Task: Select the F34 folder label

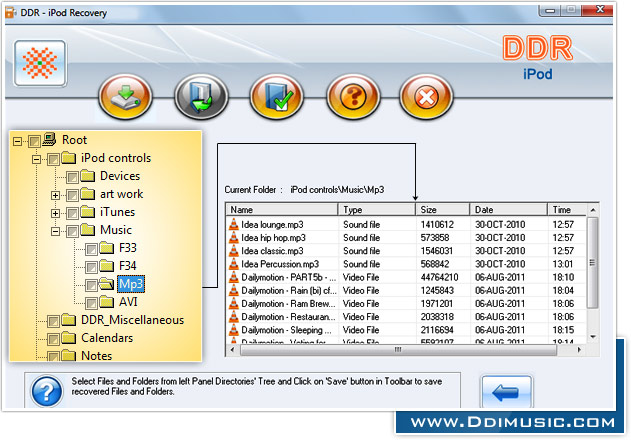Action: pos(128,266)
